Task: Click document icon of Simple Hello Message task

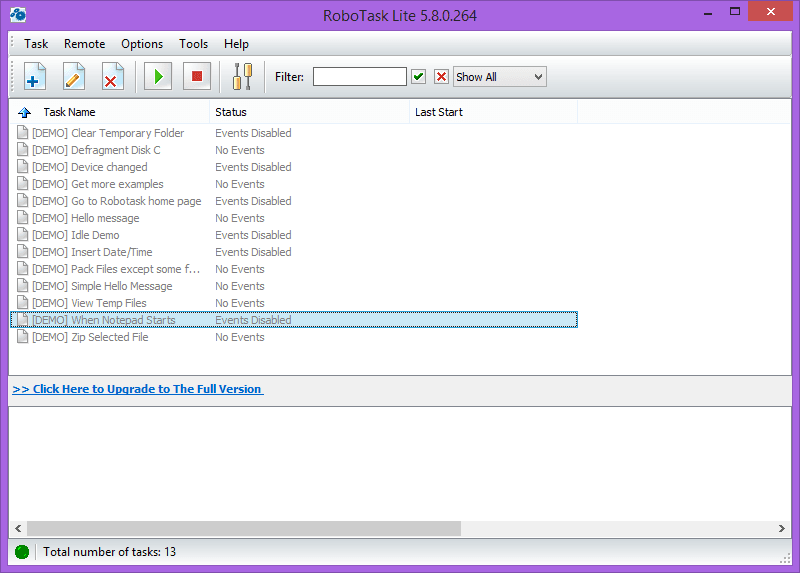Action: coord(22,286)
